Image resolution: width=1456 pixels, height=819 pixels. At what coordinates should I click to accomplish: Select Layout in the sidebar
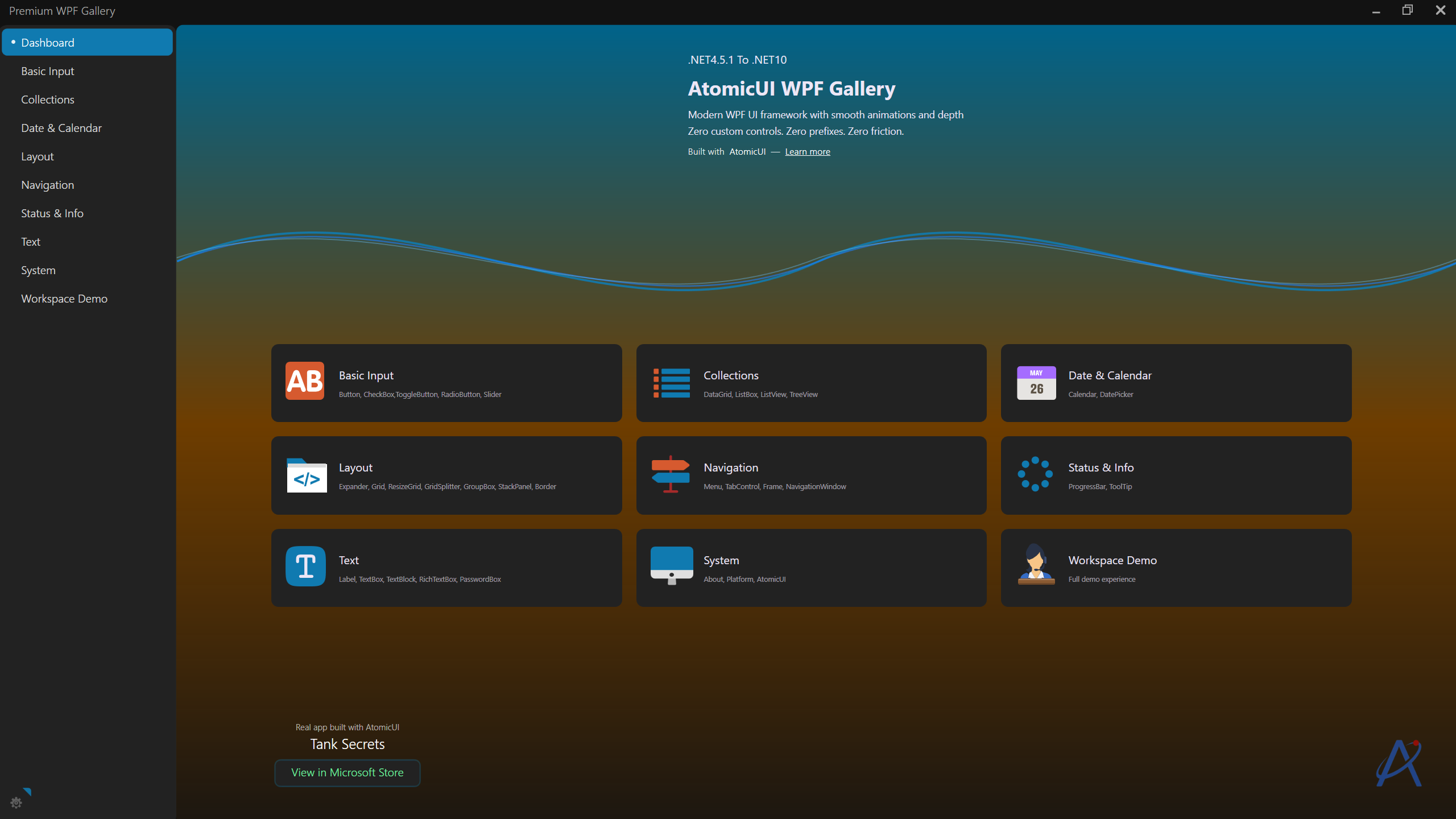pos(87,156)
